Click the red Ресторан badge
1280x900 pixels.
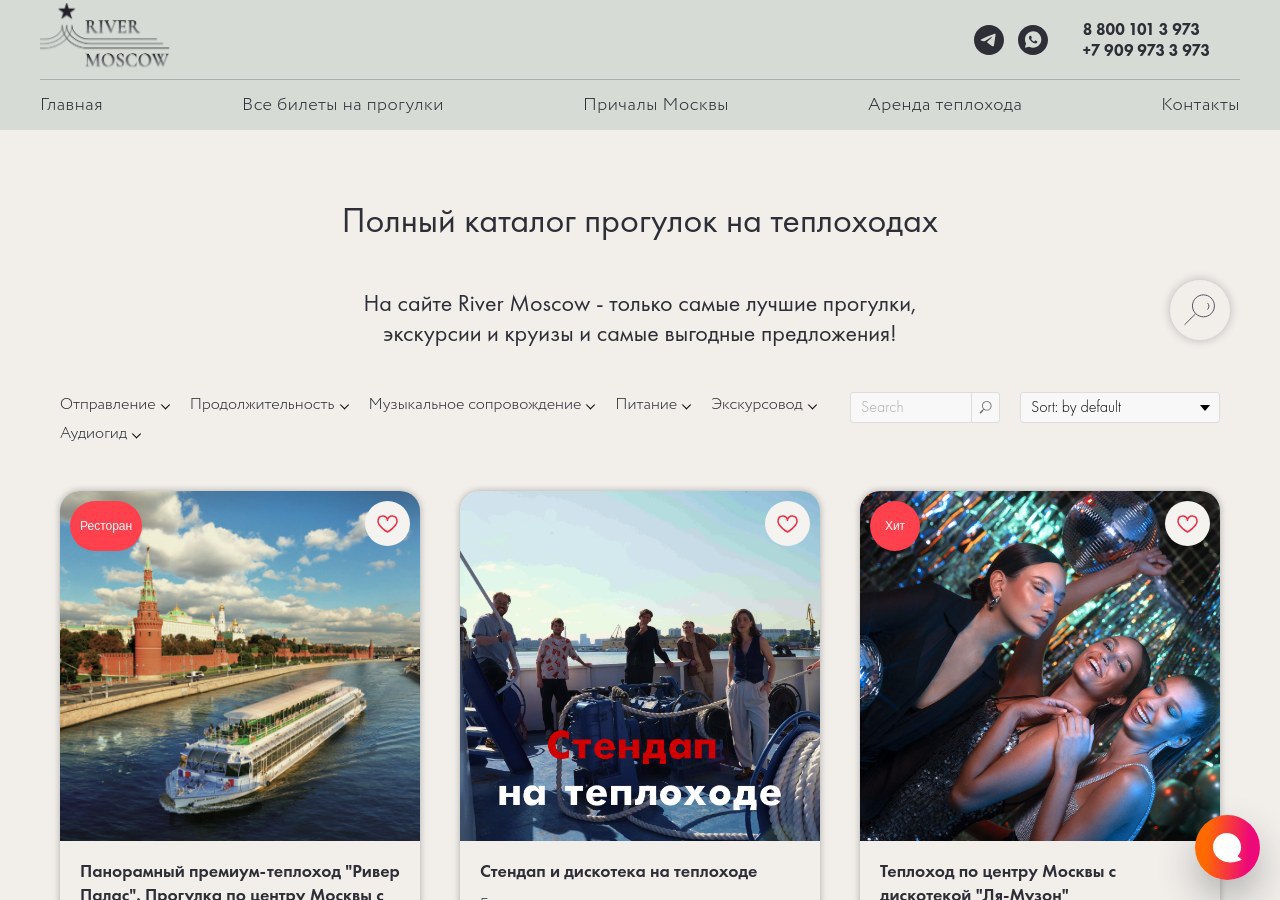point(106,526)
